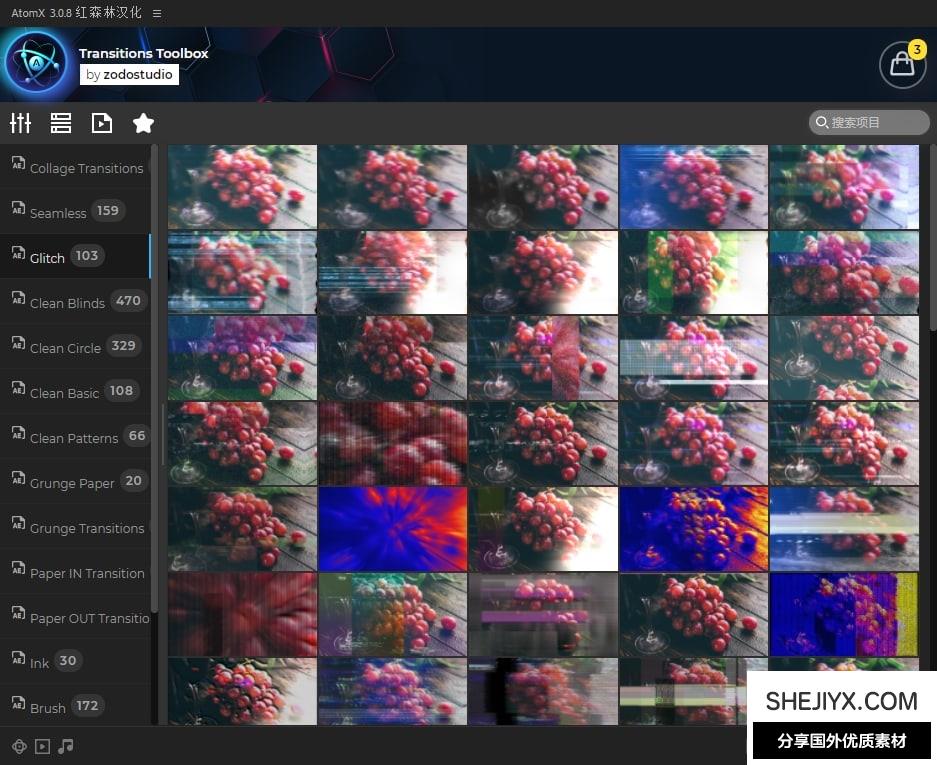Select the Seamless category
Image resolution: width=937 pixels, height=765 pixels.
[x=58, y=212]
